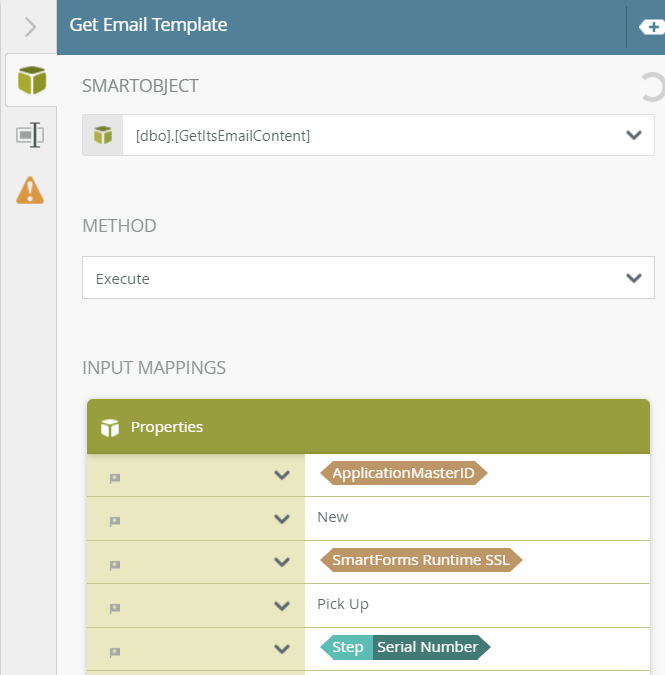The image size is (665, 675).
Task: Click the flag icon in Pick Up row
Action: [x=115, y=608]
